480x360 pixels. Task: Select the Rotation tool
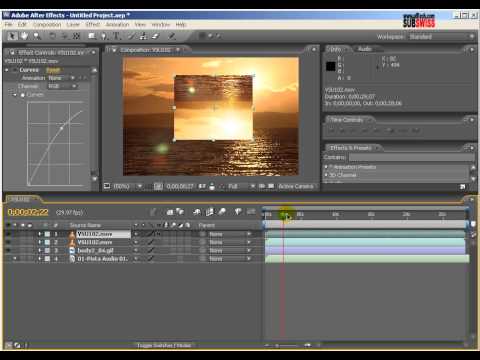pyautogui.click(x=53, y=36)
